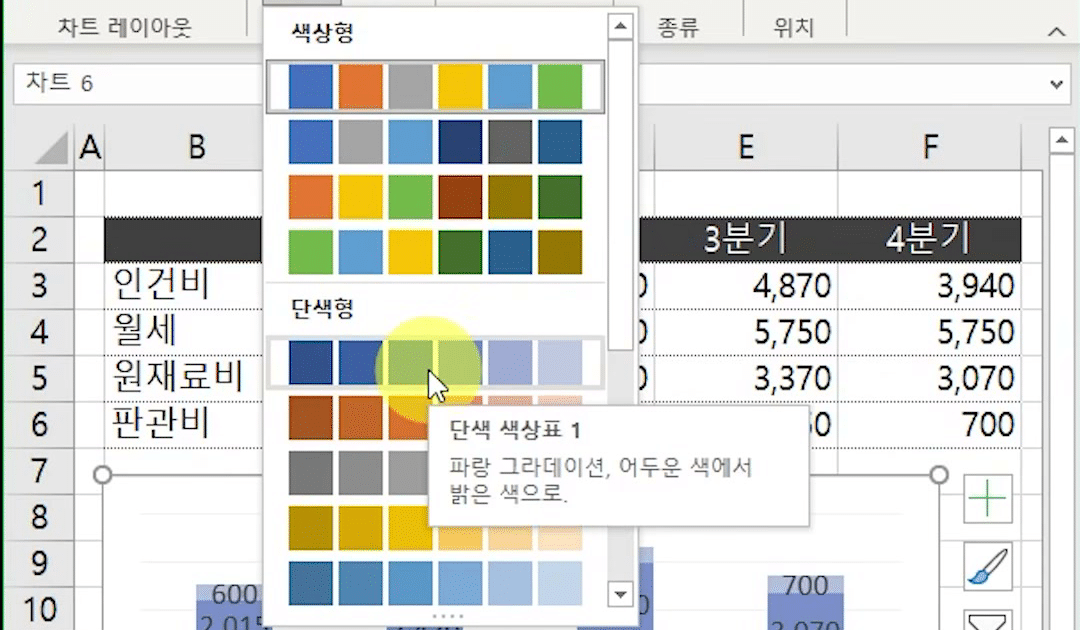Click the 700 data label in the chart
Viewport: 1080px width, 630px height.
tap(805, 587)
